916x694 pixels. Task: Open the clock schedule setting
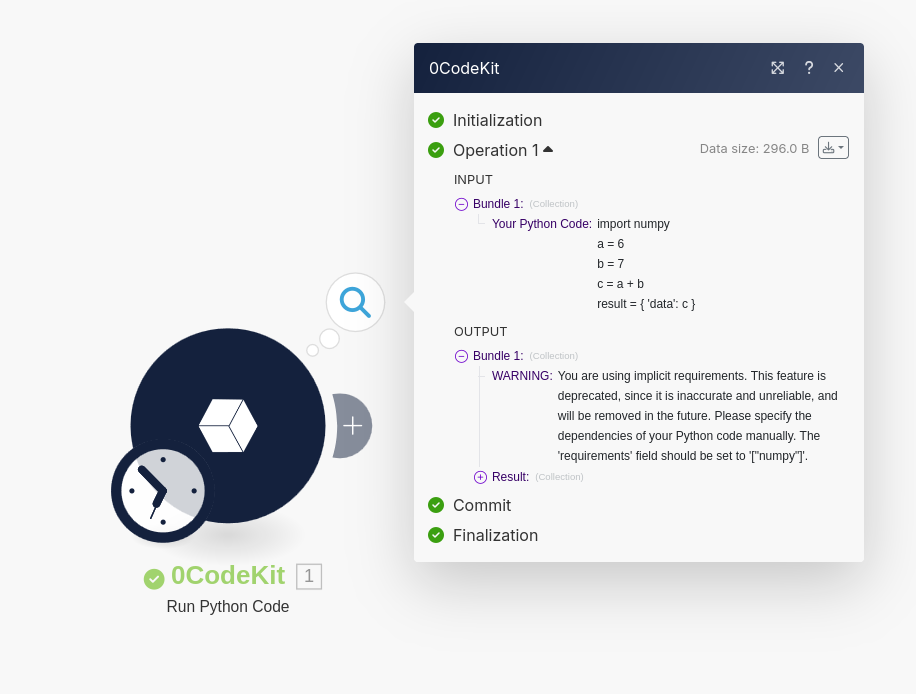click(x=162, y=491)
